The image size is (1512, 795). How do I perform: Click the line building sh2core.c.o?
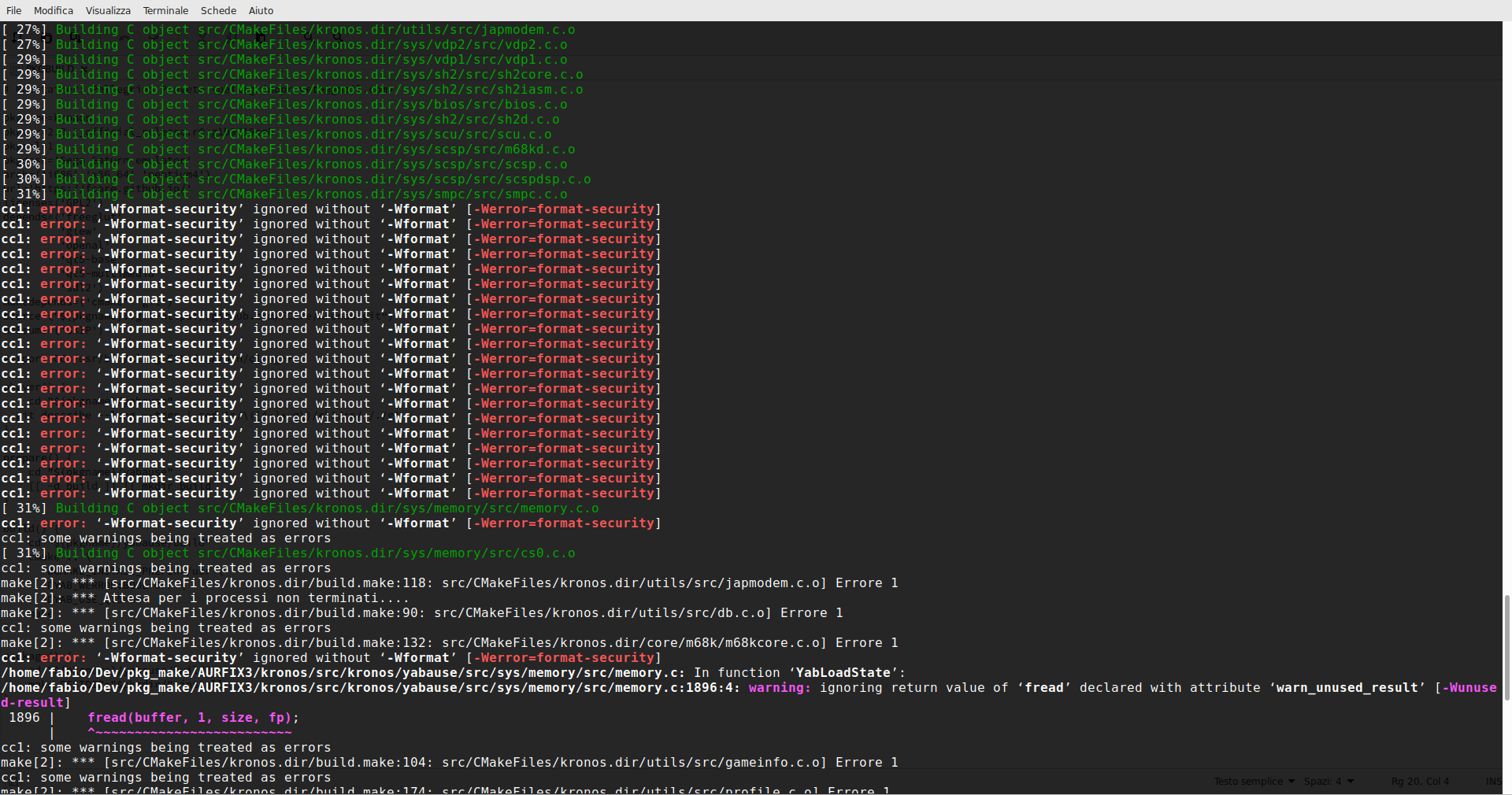coord(292,75)
